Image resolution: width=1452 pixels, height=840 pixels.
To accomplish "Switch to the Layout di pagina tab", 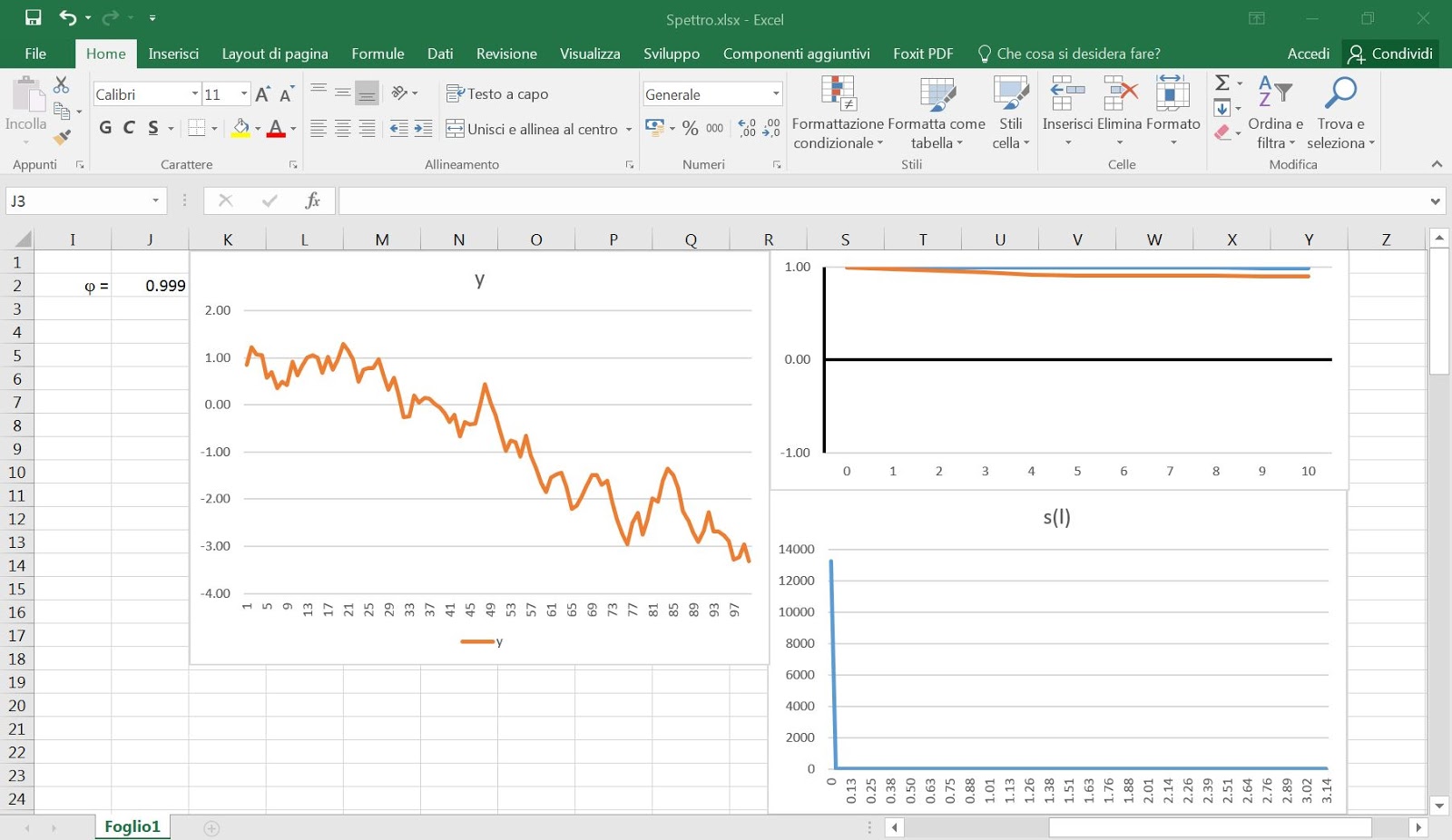I will pyautogui.click(x=275, y=54).
